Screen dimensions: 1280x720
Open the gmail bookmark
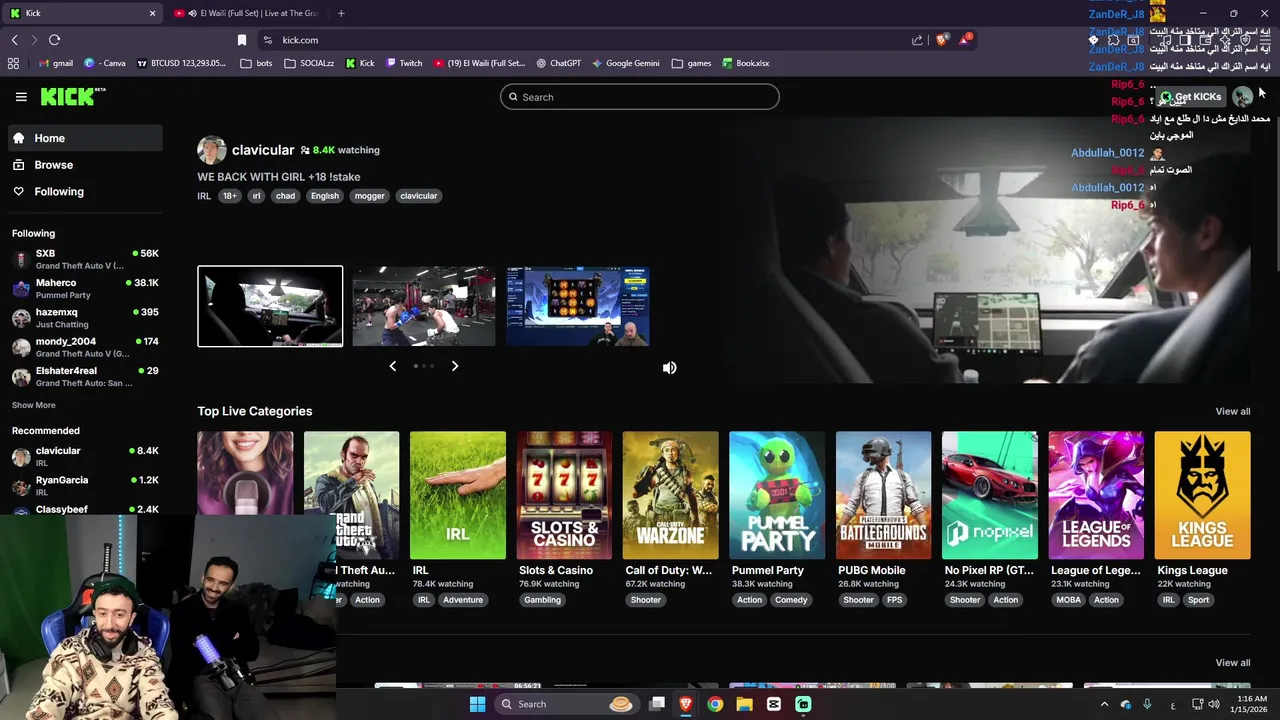coord(55,63)
